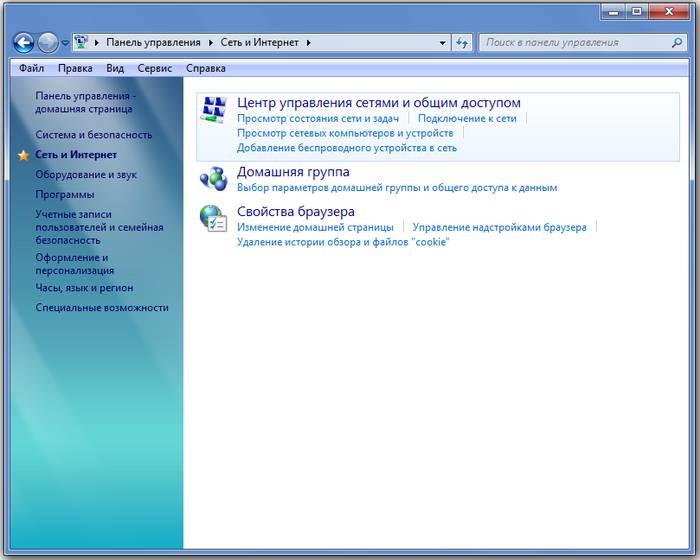
Task: Click the Back navigation arrow button
Action: pyautogui.click(x=24, y=43)
